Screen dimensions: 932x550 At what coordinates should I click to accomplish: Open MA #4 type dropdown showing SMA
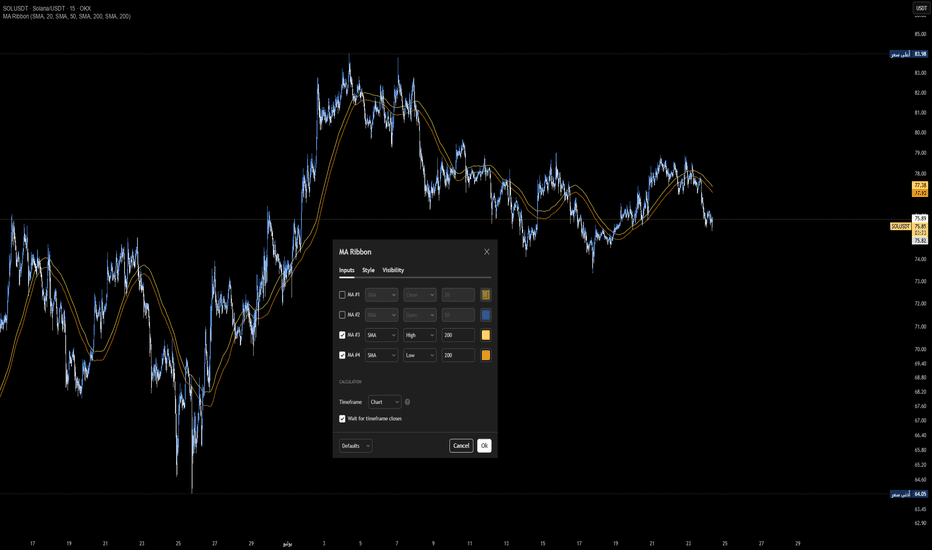381,355
